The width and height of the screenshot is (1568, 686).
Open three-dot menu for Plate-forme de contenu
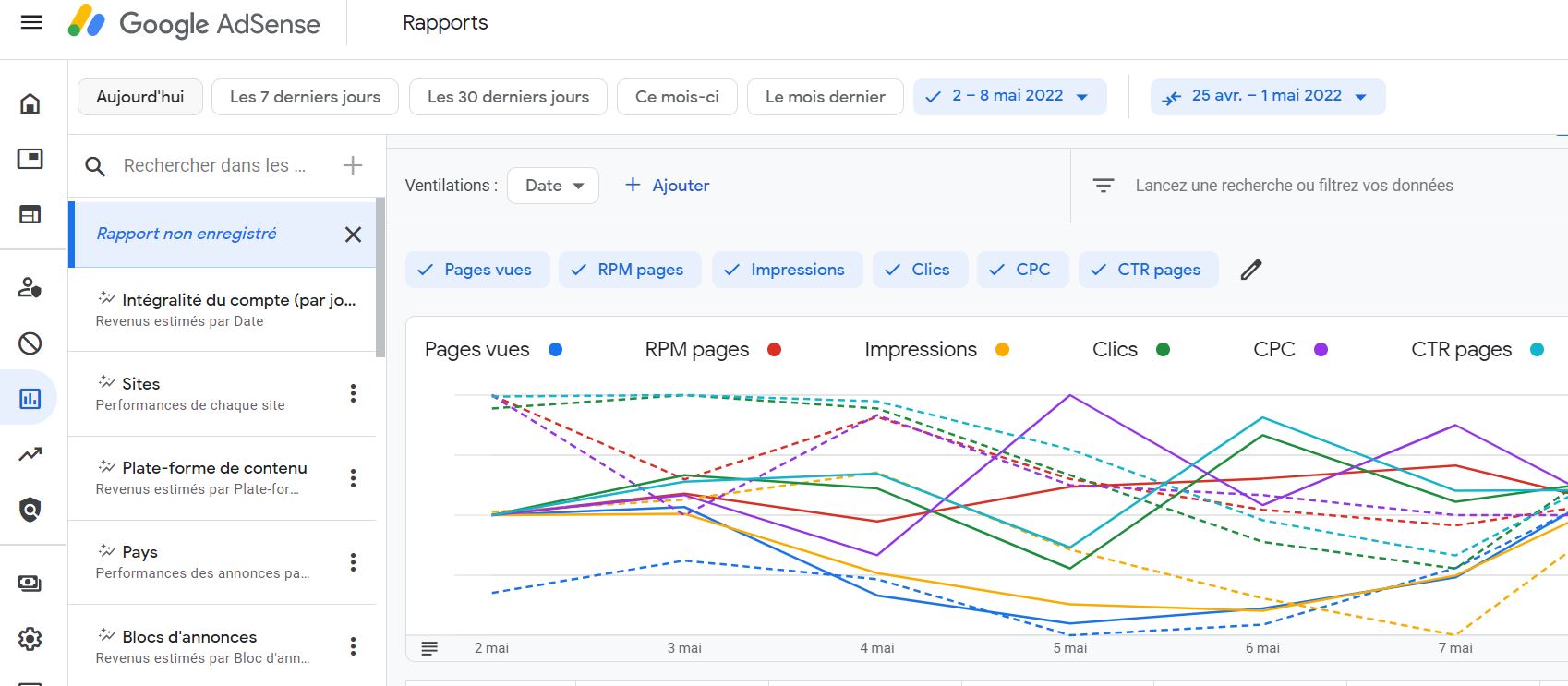353,478
